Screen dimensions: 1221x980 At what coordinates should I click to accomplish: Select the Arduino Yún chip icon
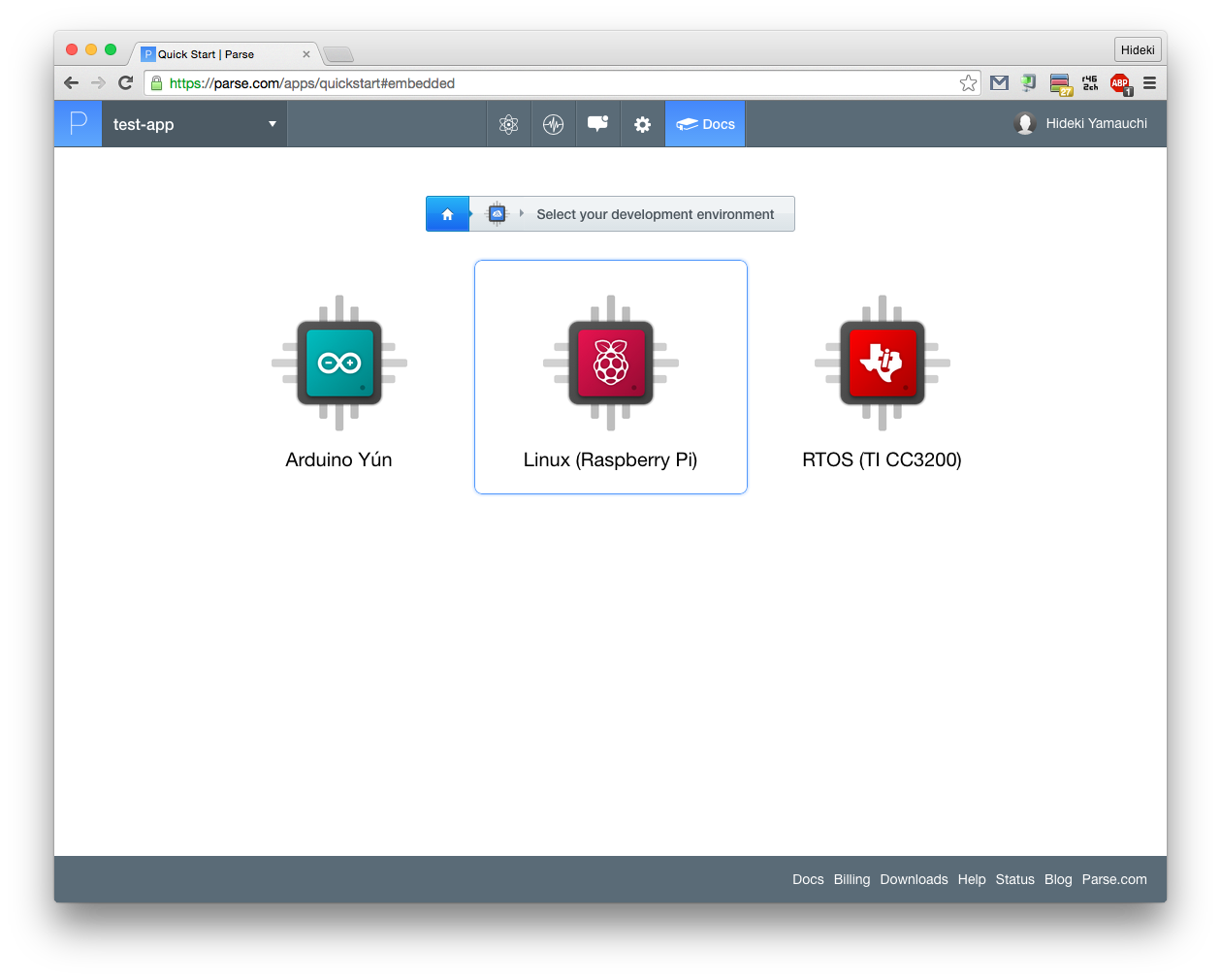(339, 363)
